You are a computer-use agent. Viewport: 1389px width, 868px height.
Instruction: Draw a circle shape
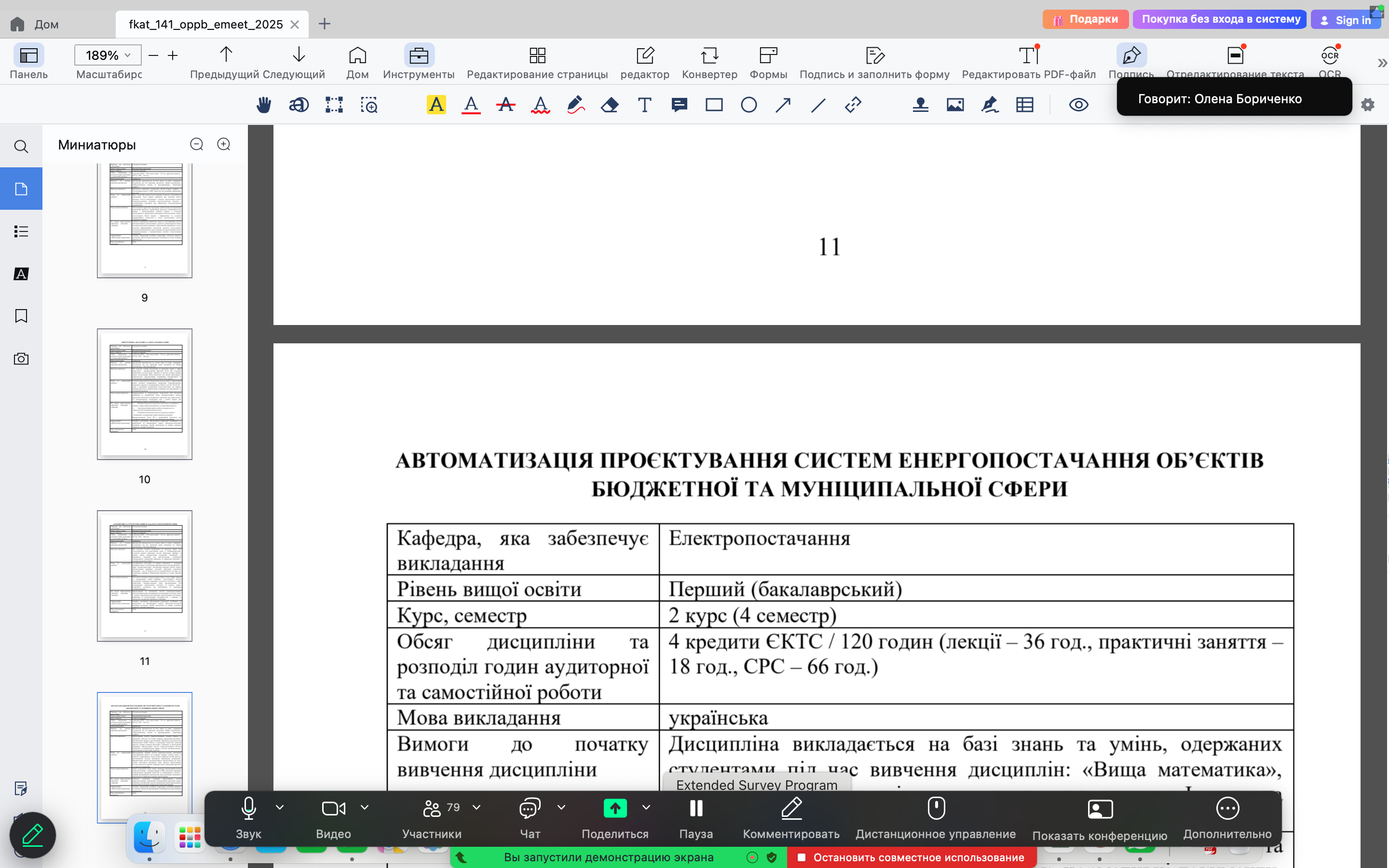749,105
